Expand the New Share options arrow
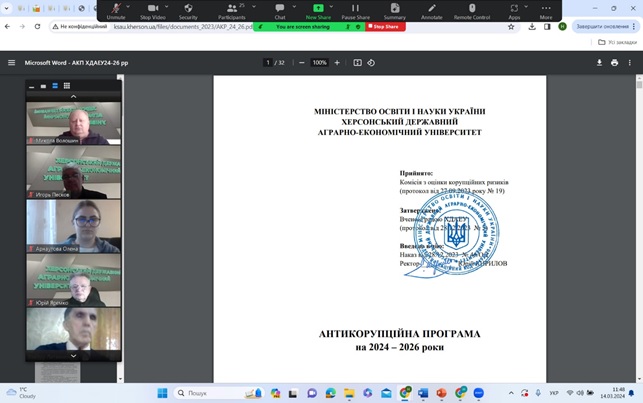 tap(331, 7)
